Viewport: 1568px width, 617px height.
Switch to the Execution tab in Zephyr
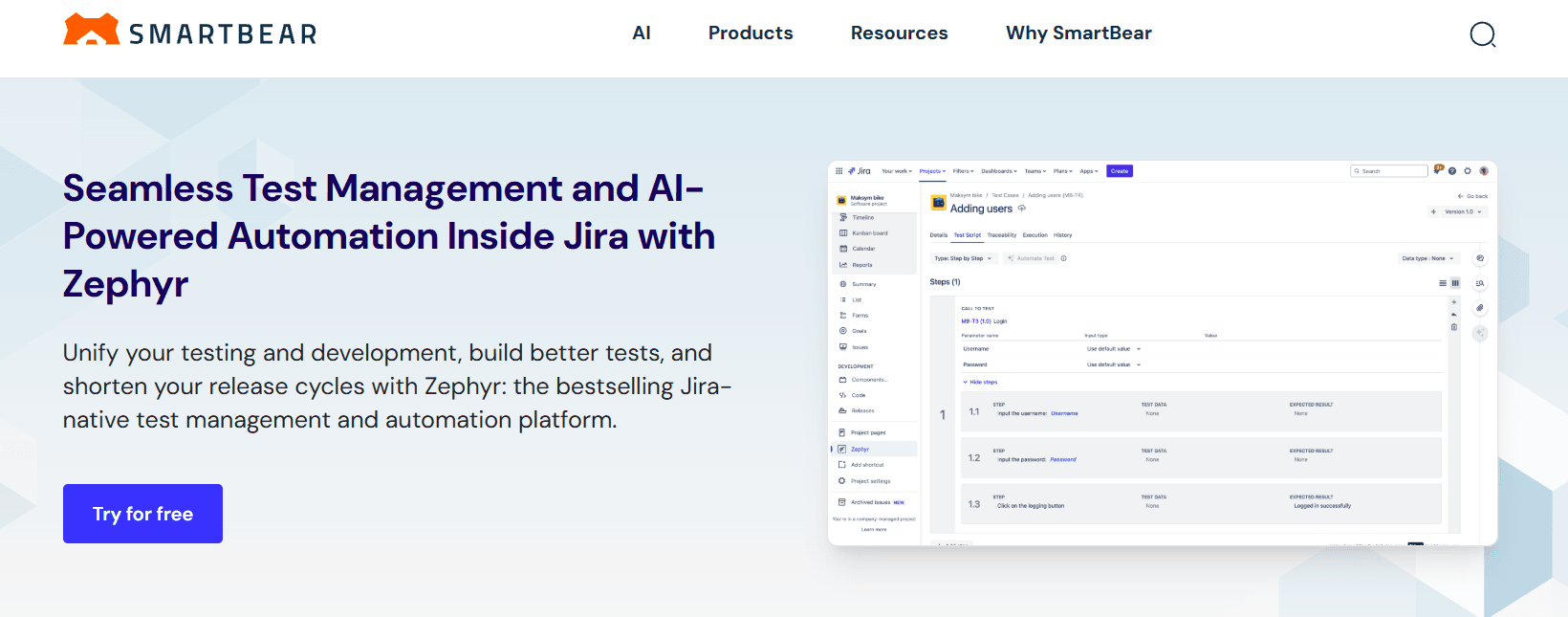coord(1035,235)
